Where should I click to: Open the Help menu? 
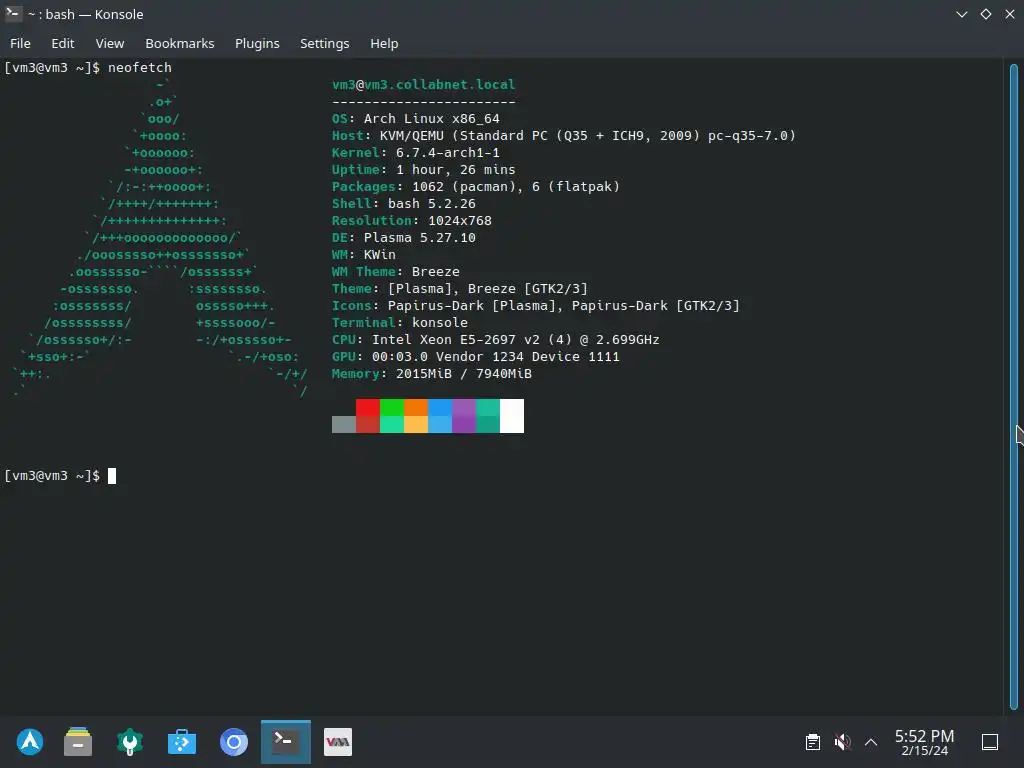click(x=384, y=43)
